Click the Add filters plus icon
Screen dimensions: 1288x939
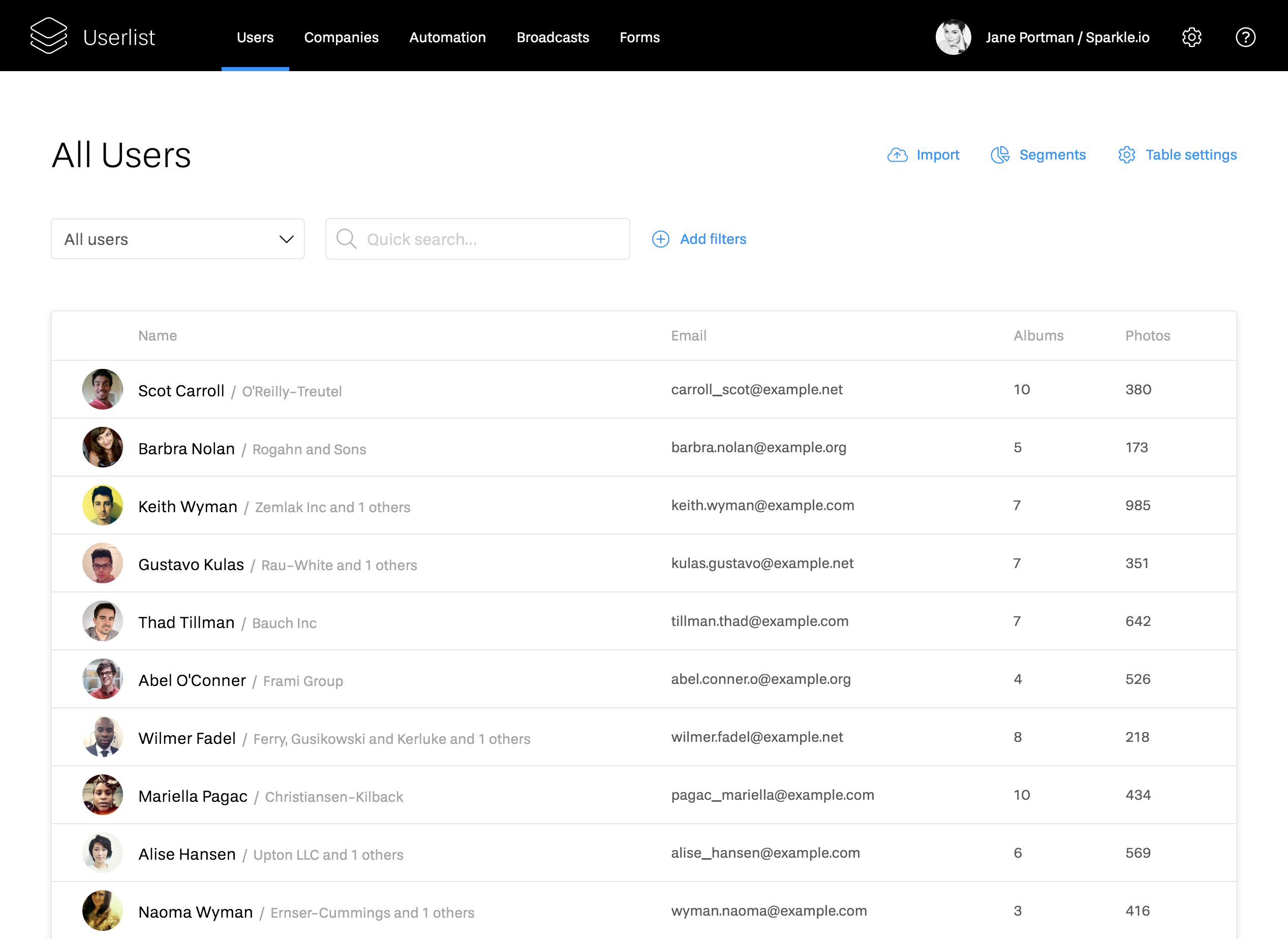[660, 239]
